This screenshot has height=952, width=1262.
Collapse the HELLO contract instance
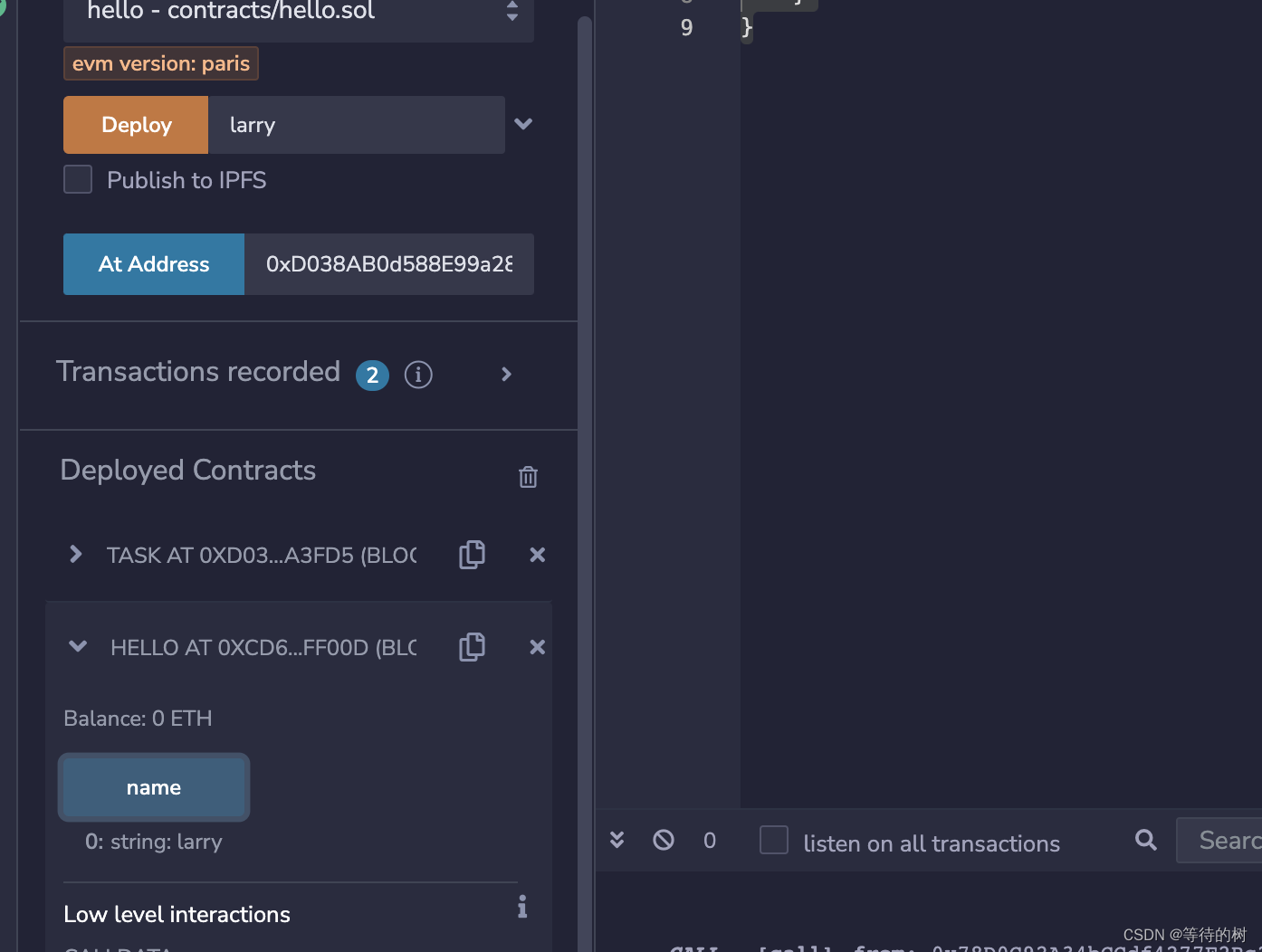(78, 646)
